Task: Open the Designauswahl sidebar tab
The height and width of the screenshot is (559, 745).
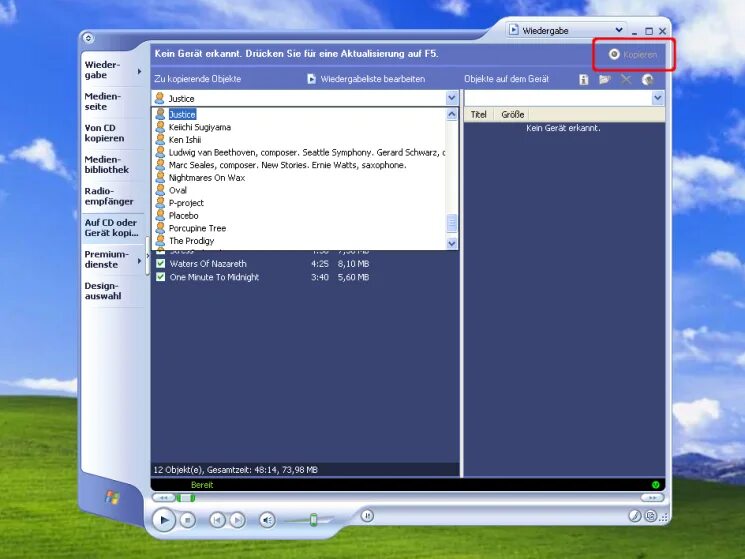Action: [x=103, y=291]
